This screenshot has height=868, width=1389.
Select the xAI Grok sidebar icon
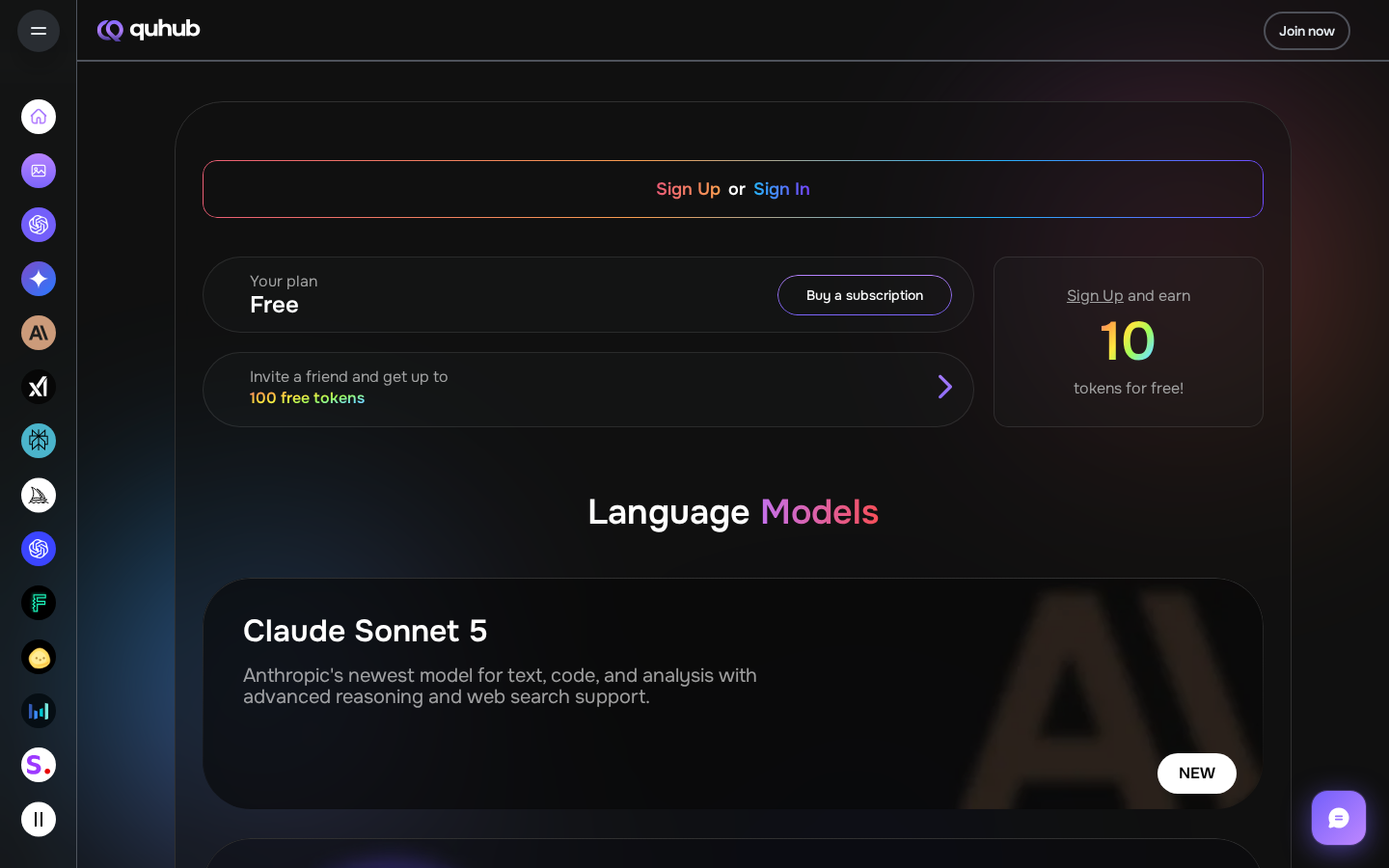coord(39,387)
